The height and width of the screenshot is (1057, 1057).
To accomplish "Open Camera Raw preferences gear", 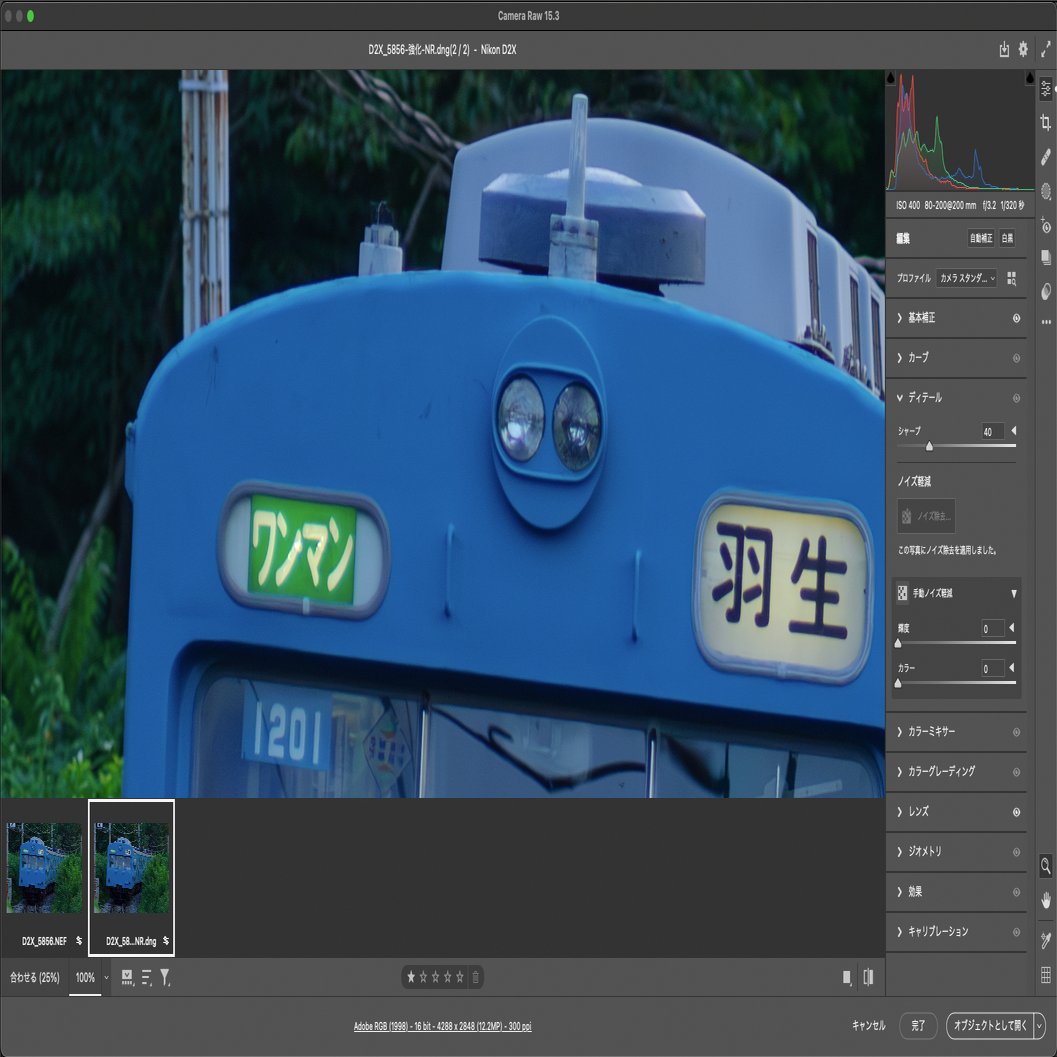I will 1023,49.
